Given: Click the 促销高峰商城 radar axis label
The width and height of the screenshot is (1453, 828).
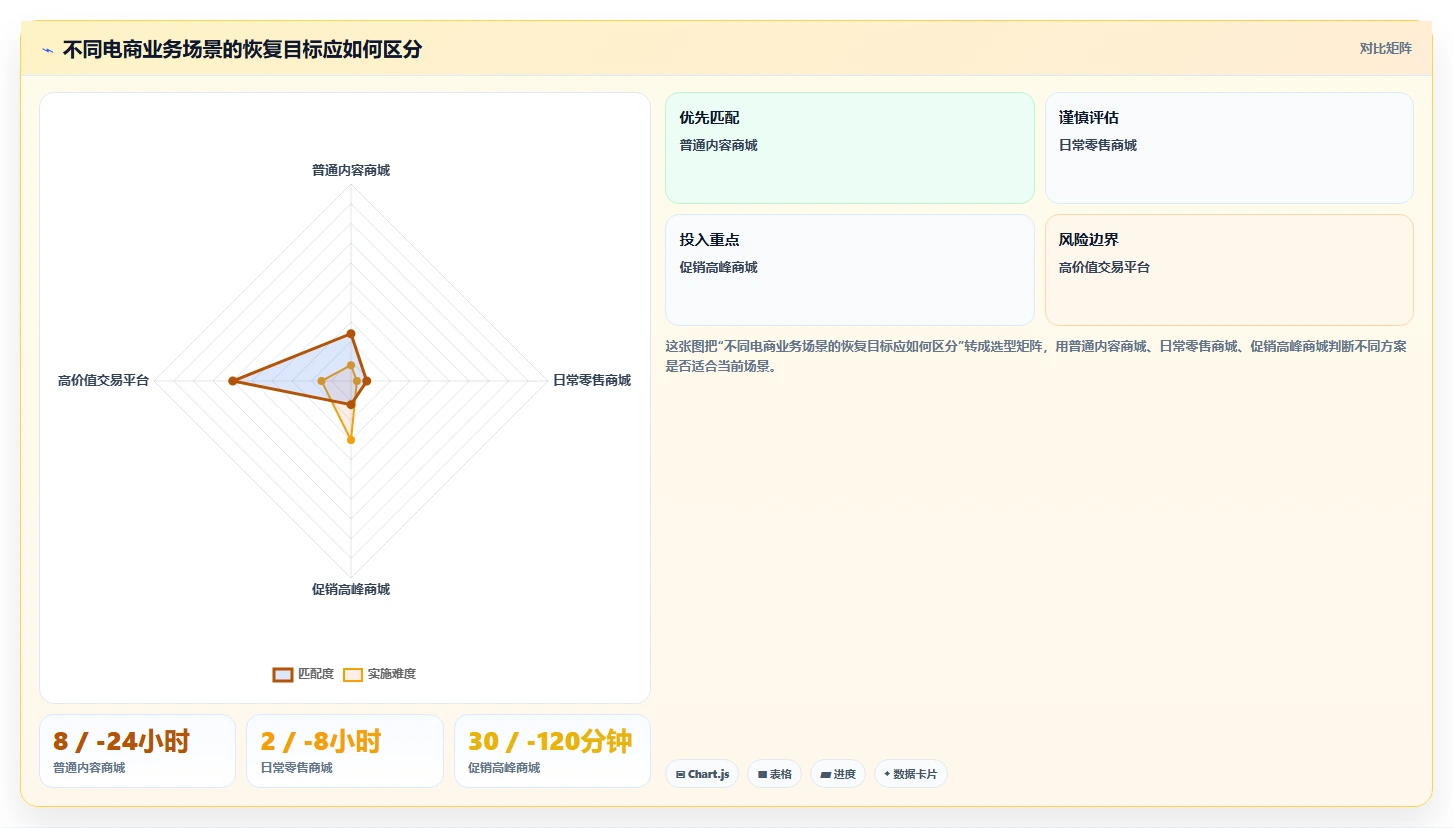Looking at the screenshot, I should click(351, 589).
